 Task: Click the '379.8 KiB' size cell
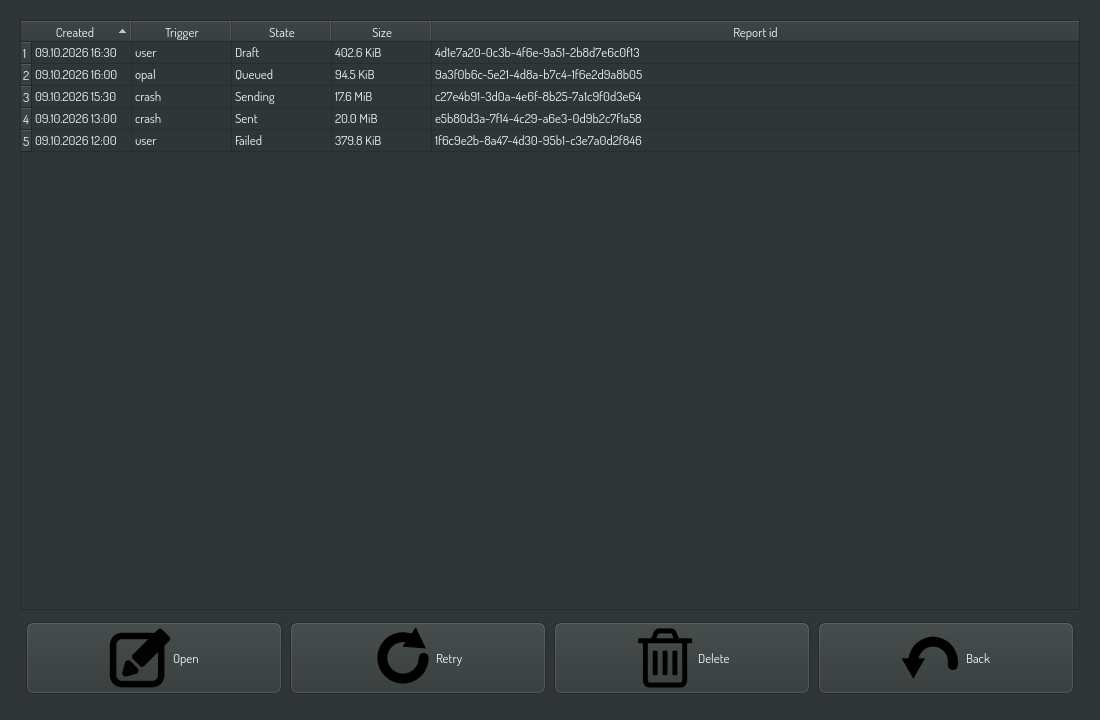[x=382, y=140]
